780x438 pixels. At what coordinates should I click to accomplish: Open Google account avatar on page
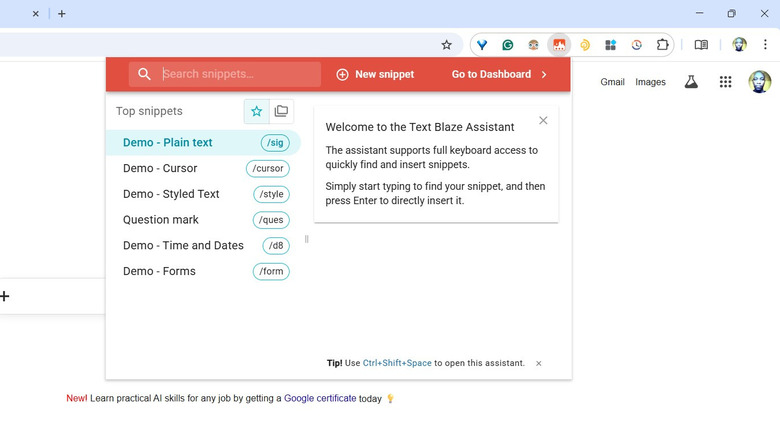(x=760, y=82)
